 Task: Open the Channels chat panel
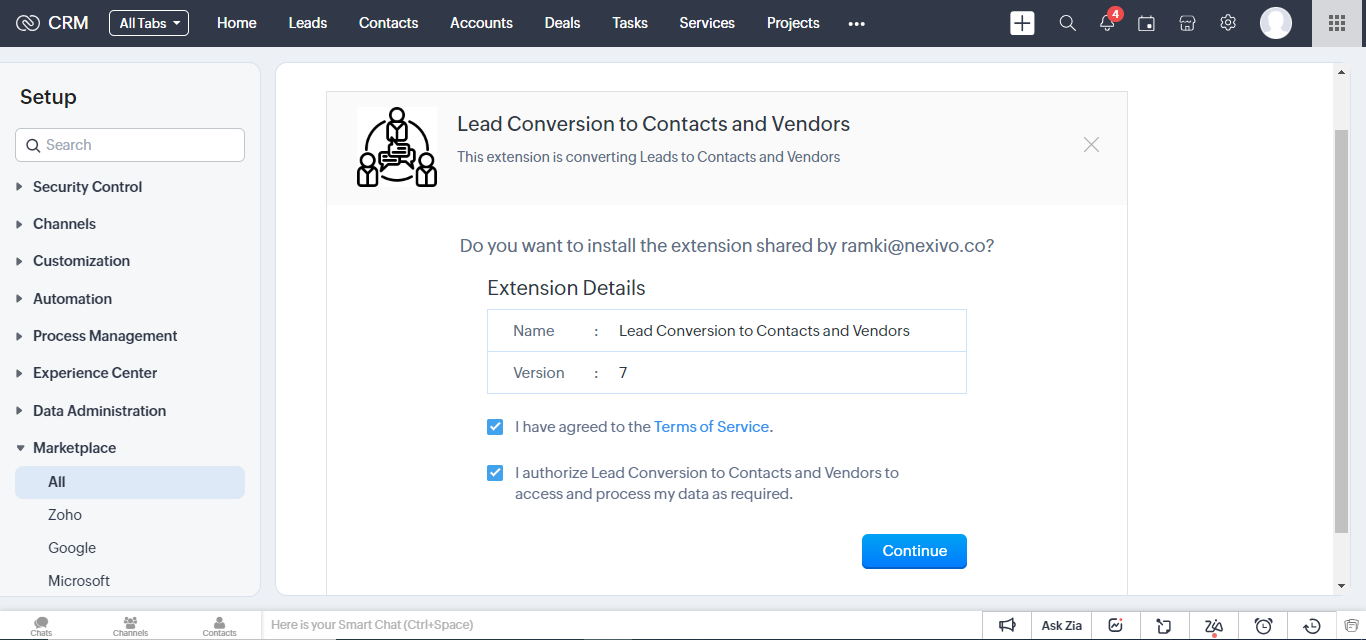click(130, 626)
